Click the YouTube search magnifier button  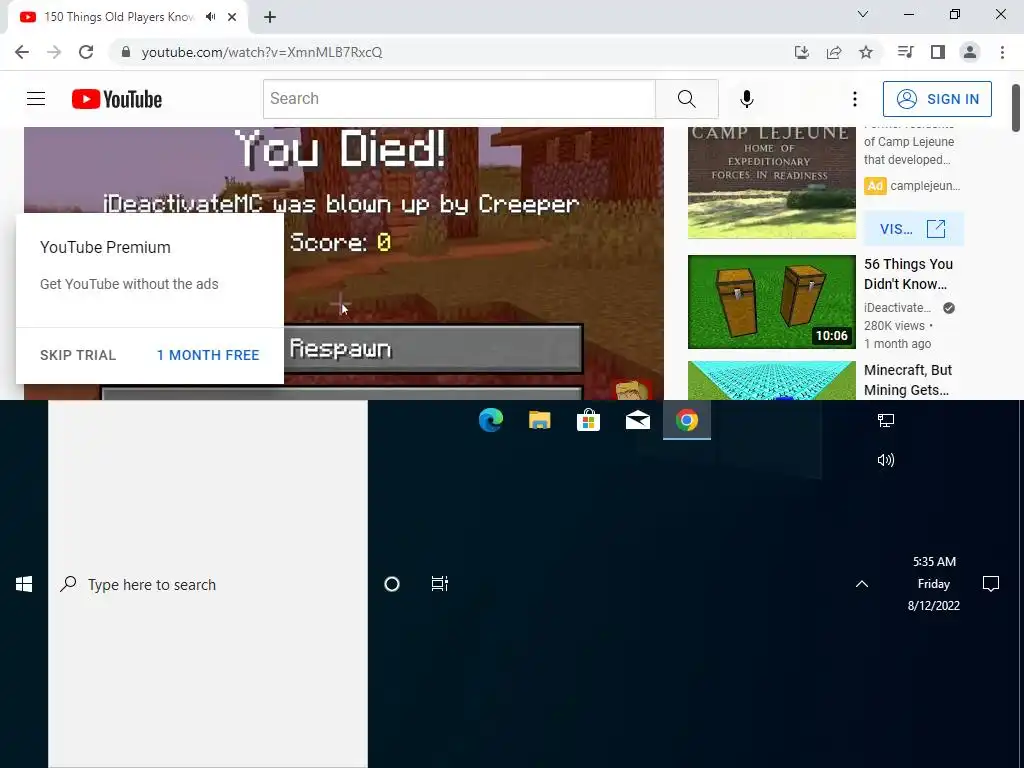coord(686,99)
